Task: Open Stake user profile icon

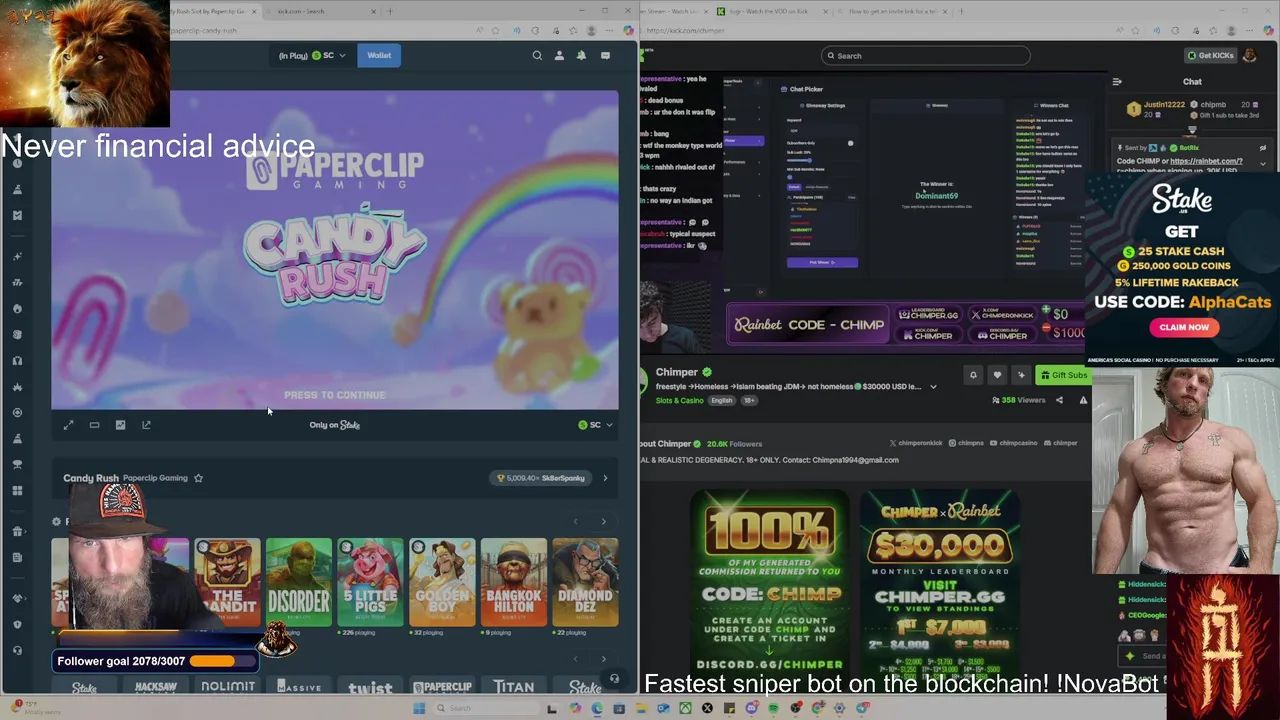Action: pos(559,55)
